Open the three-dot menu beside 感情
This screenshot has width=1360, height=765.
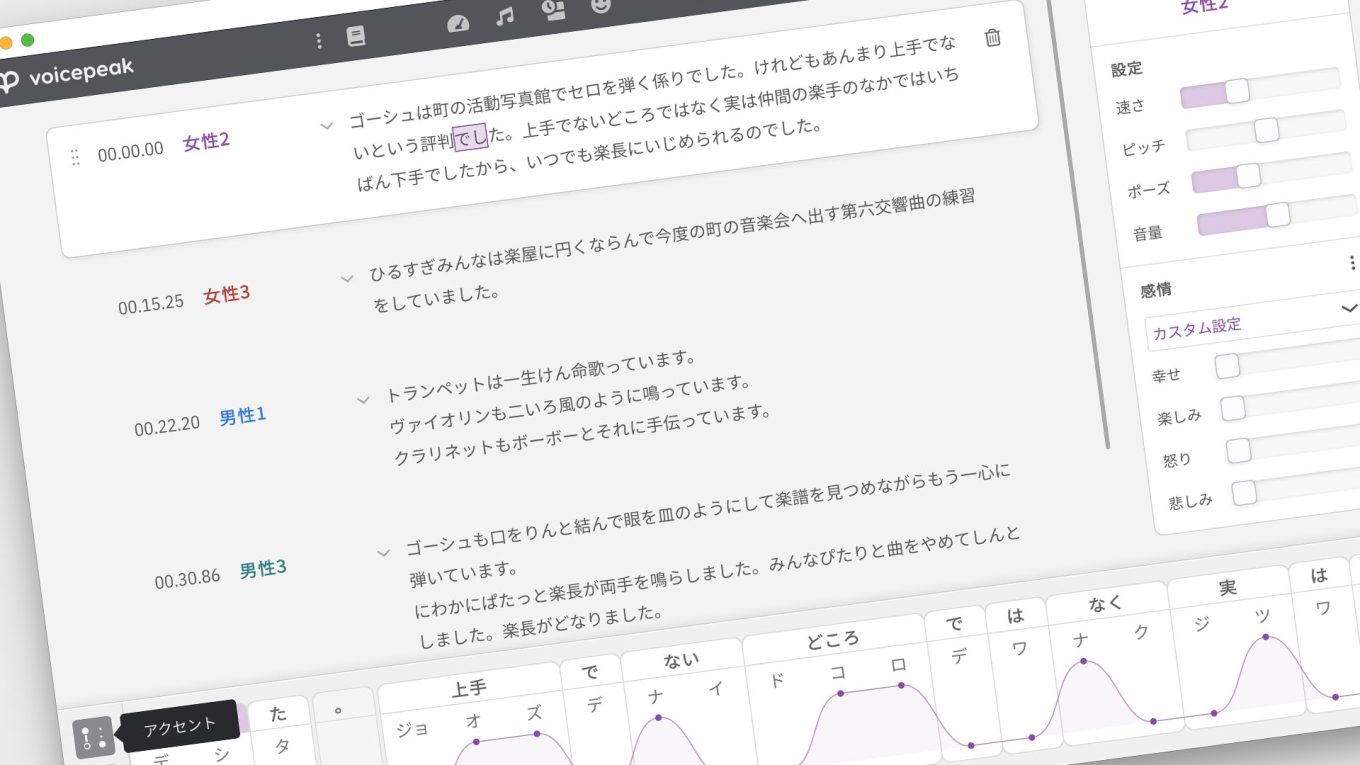click(1352, 262)
